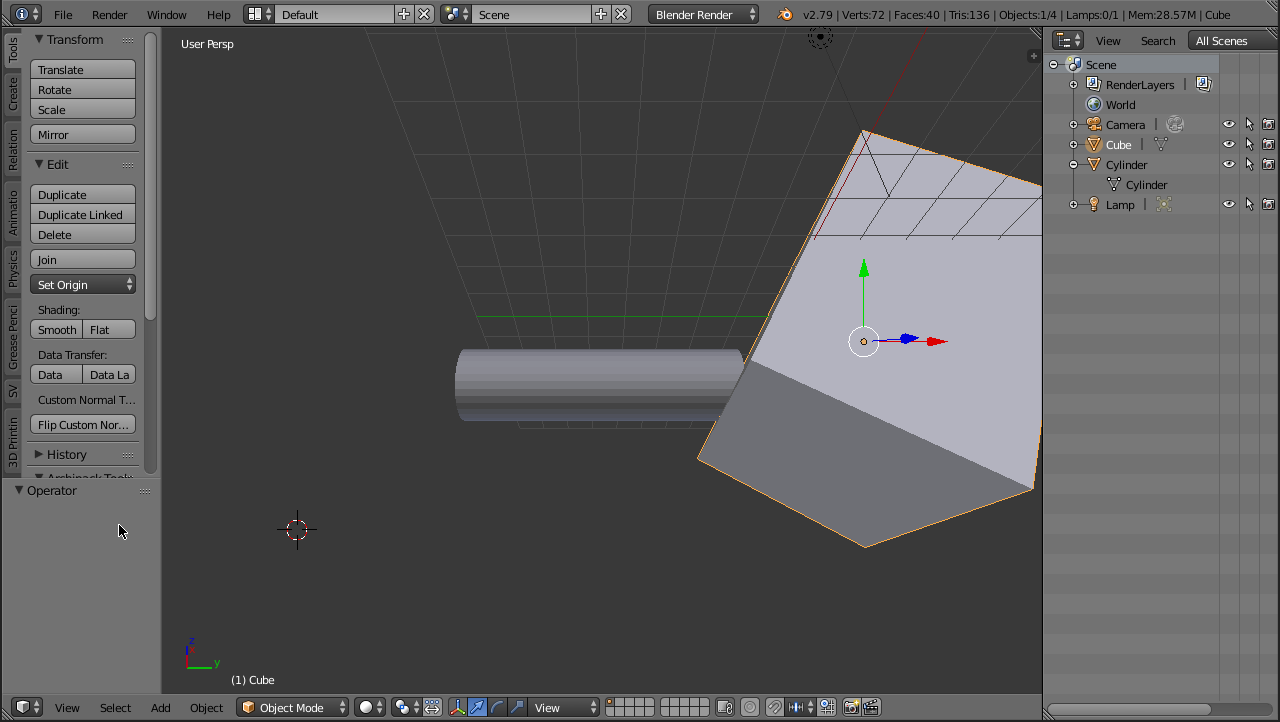
Task: Click the RenderLayers icon in outliner
Action: point(1094,84)
